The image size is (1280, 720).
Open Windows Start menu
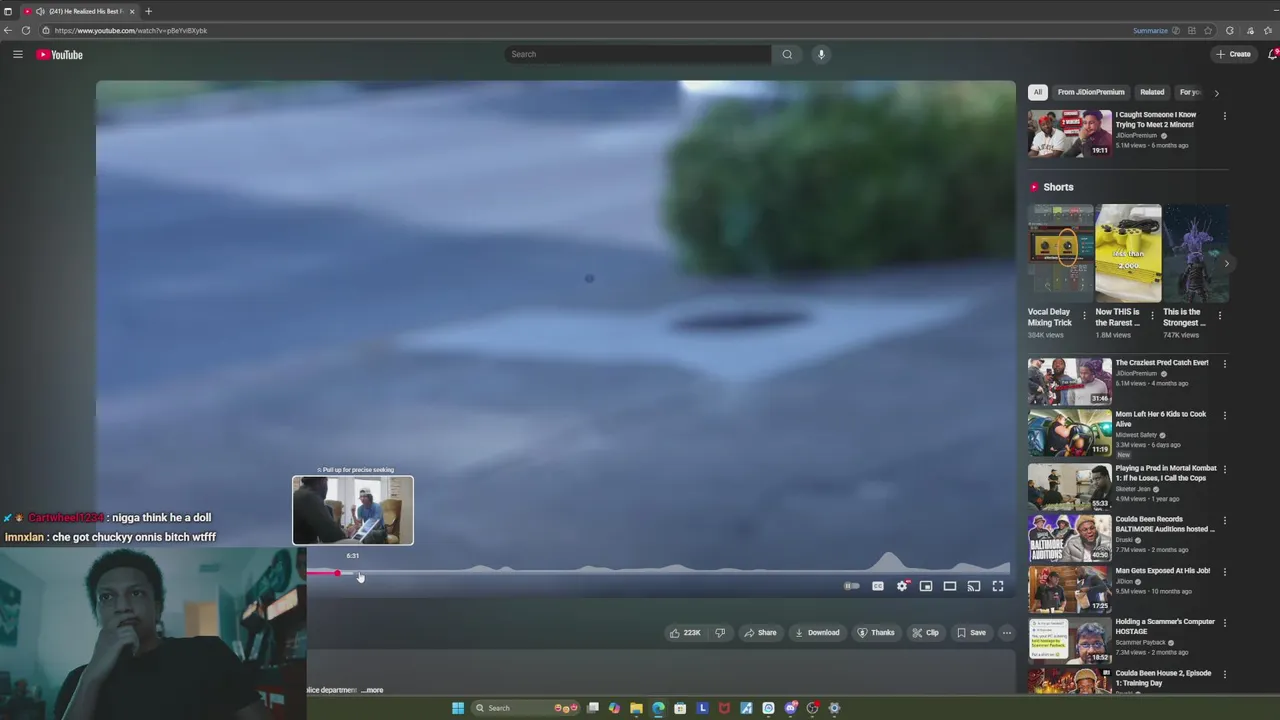click(x=458, y=708)
